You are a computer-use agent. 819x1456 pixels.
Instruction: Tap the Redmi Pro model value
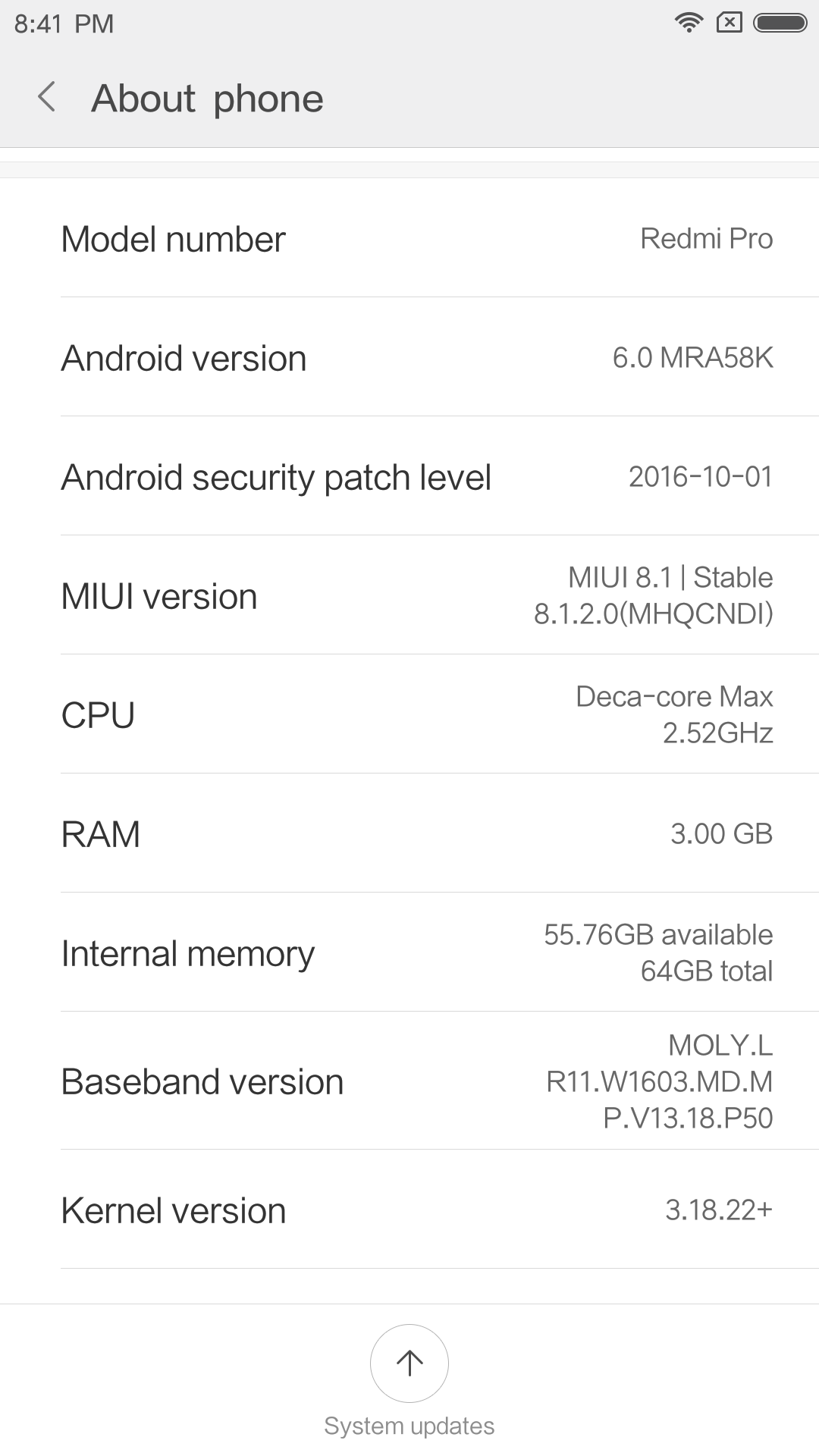706,239
